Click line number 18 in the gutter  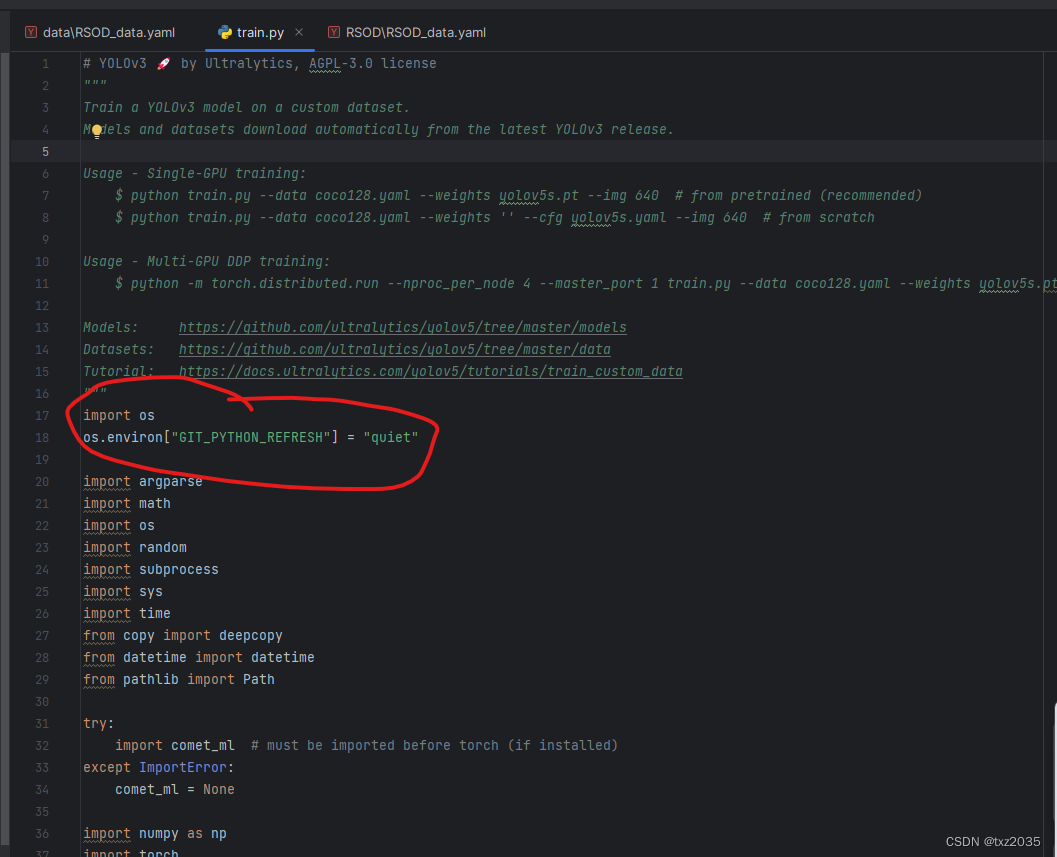[x=42, y=437]
